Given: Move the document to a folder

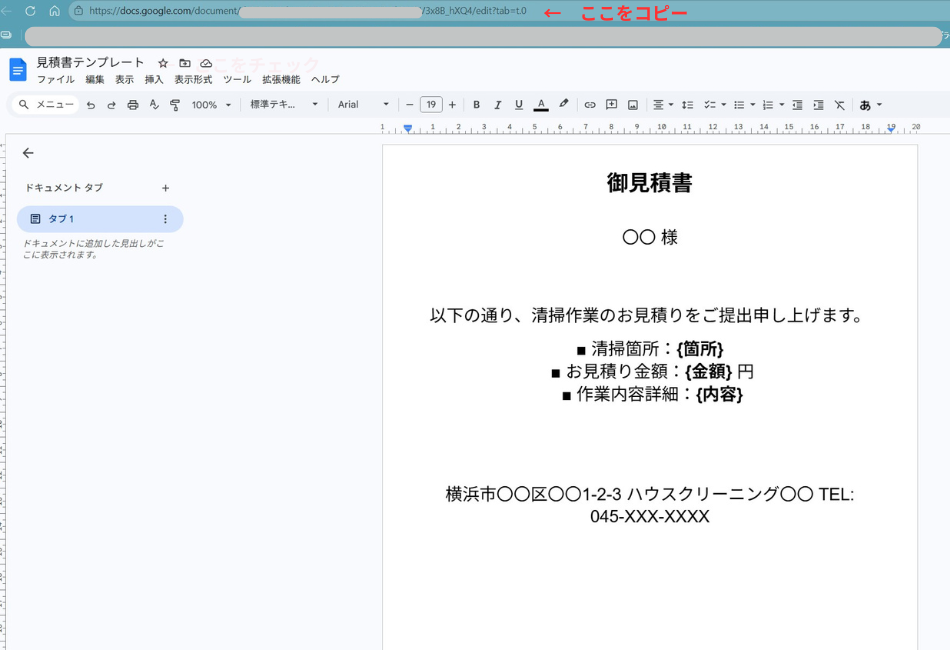Looking at the screenshot, I should (182, 62).
